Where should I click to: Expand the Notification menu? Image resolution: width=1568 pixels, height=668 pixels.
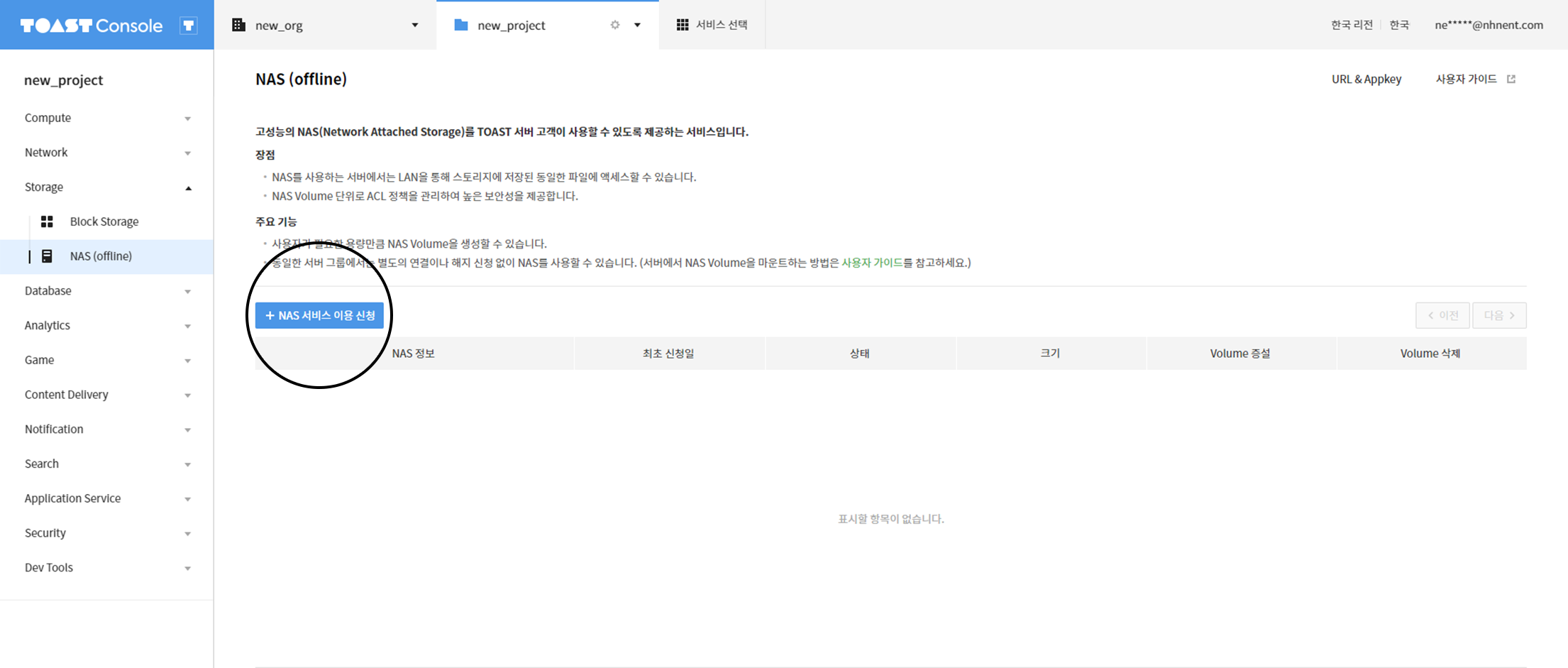[106, 429]
